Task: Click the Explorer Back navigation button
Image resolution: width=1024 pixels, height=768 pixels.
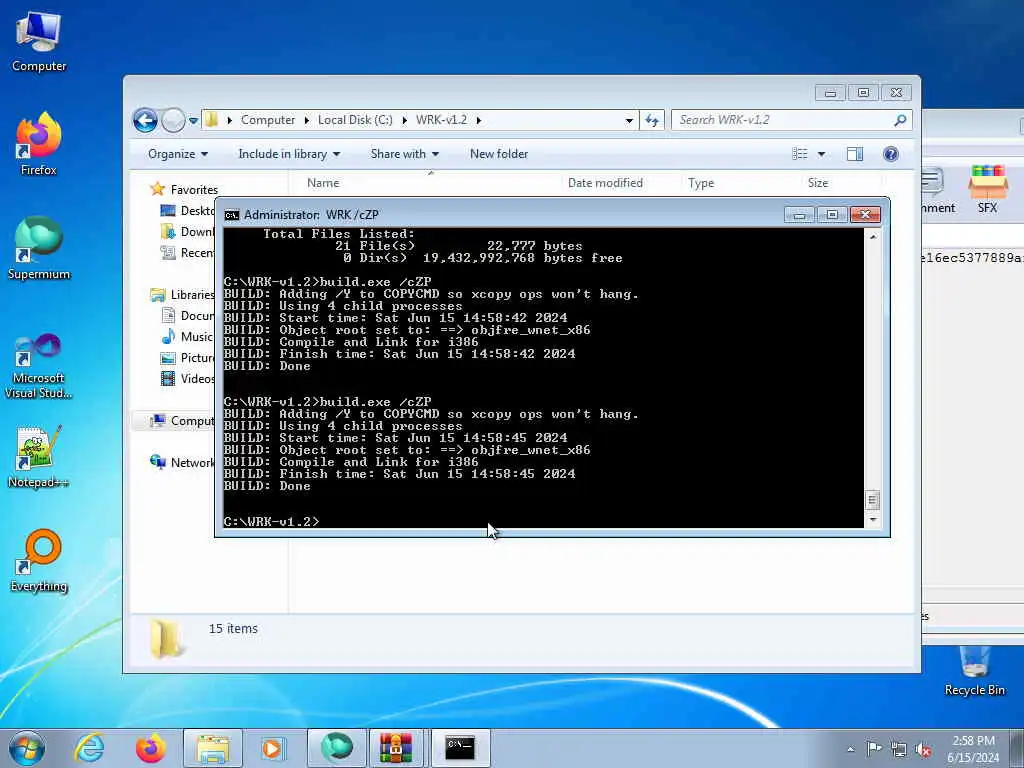Action: tap(145, 120)
